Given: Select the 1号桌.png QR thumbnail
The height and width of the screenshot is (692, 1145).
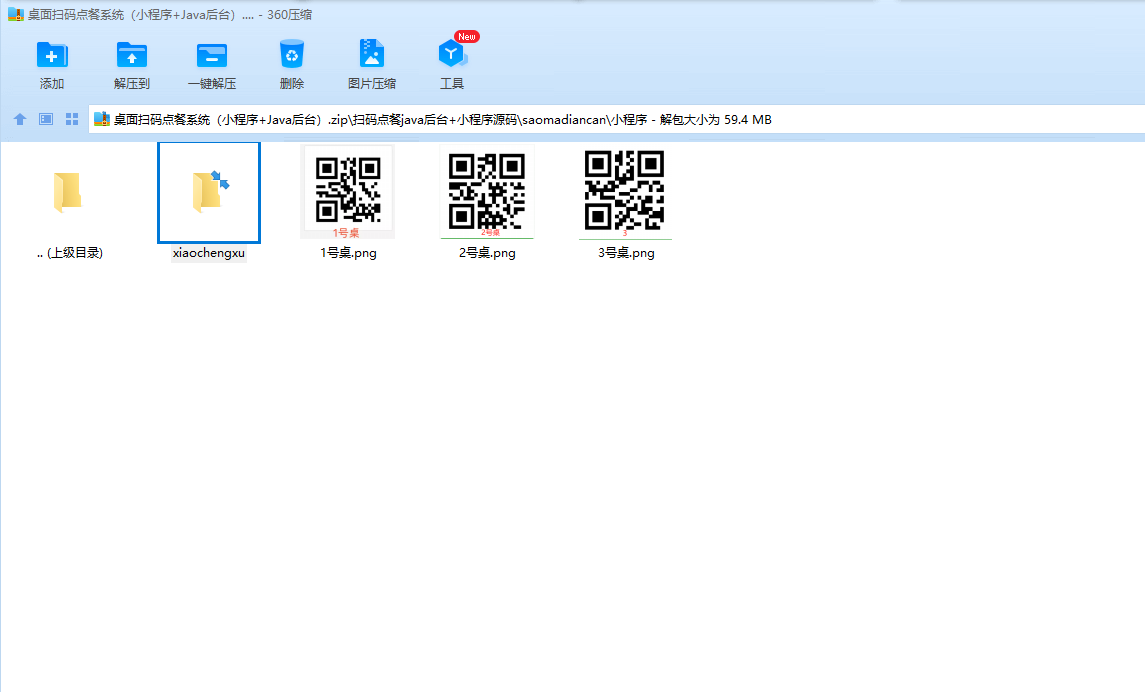Looking at the screenshot, I should tap(348, 191).
